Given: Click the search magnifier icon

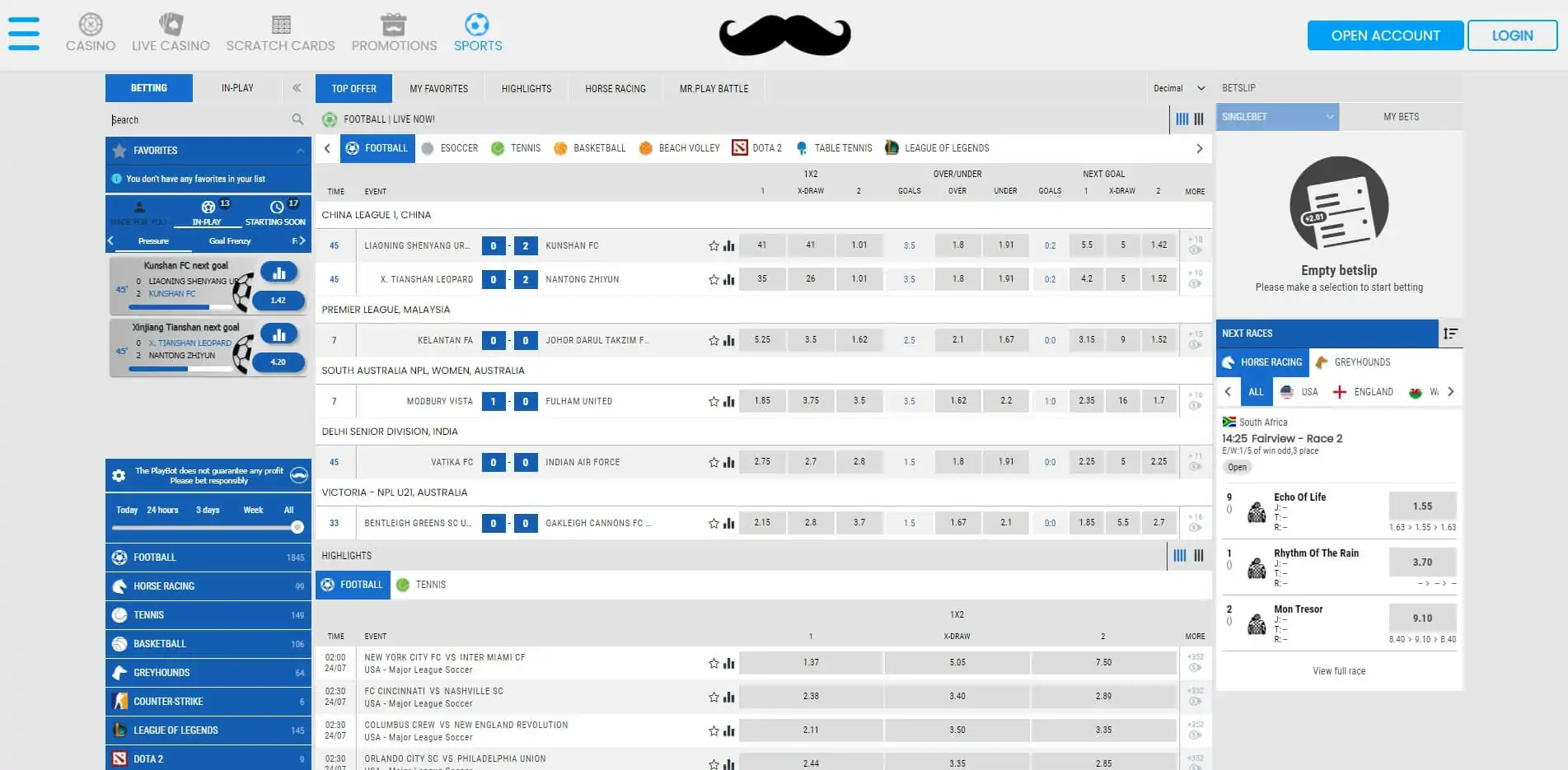Looking at the screenshot, I should pyautogui.click(x=297, y=119).
